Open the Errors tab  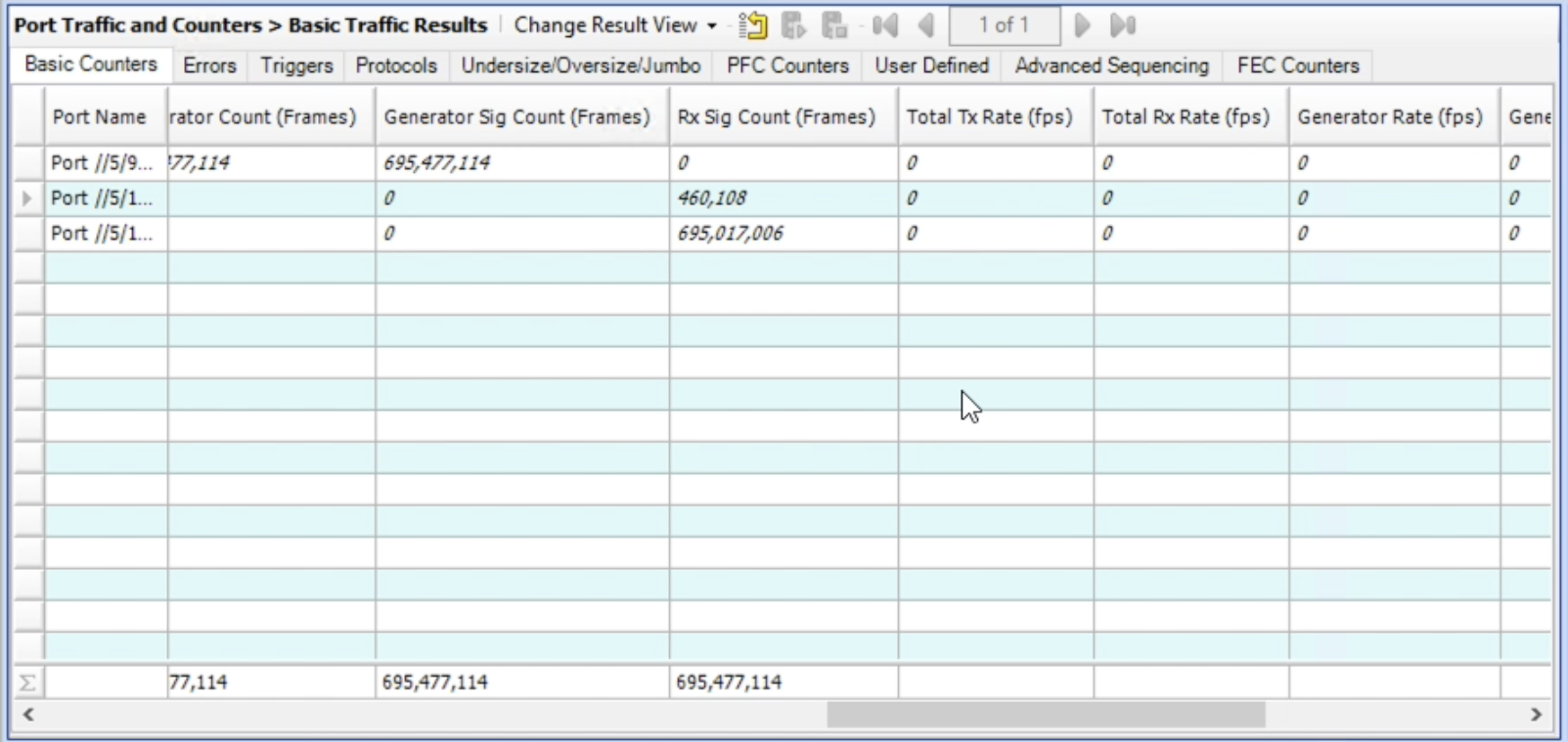point(209,65)
